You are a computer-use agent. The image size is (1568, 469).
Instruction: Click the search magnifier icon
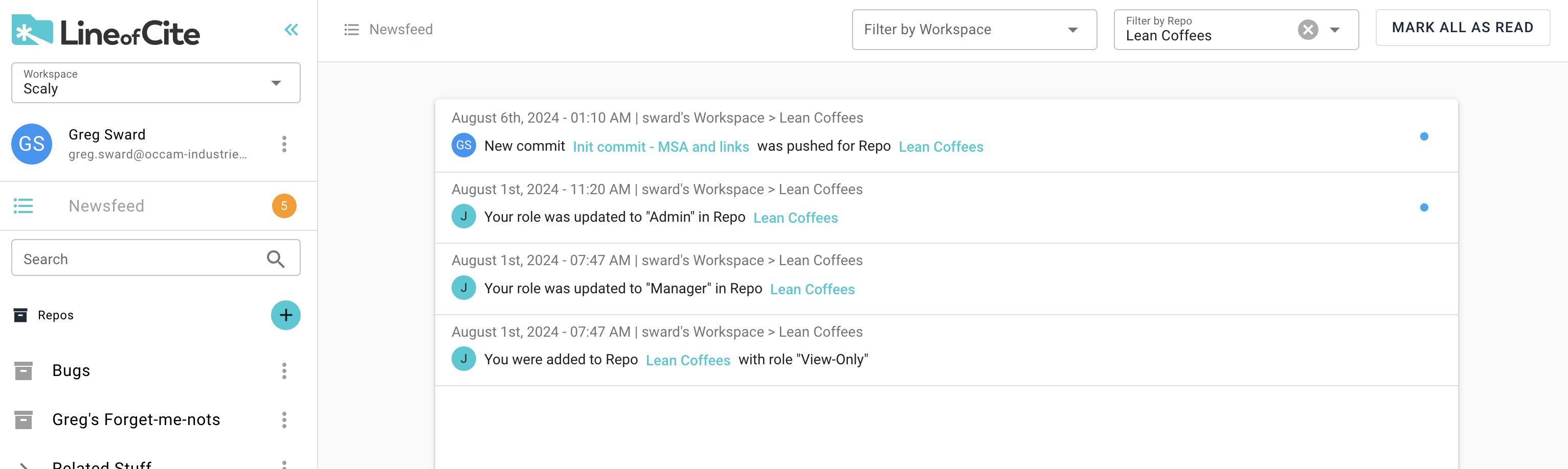click(x=276, y=259)
